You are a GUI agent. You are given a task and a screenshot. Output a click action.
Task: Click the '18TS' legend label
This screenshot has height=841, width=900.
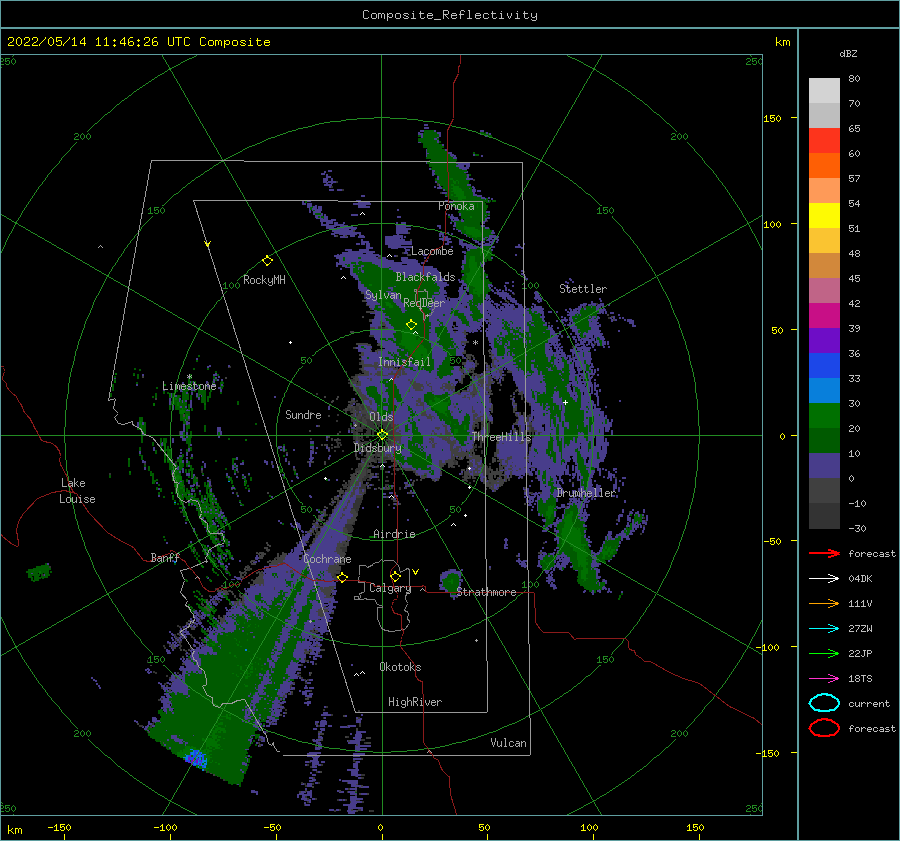click(x=860, y=679)
